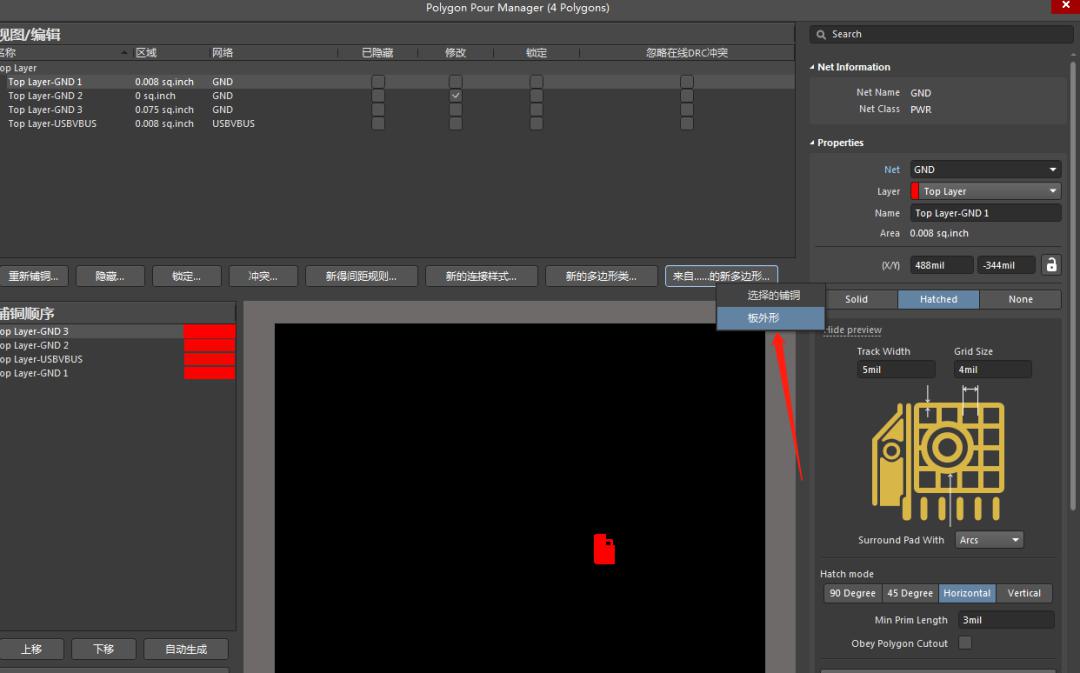Collapse the Net Information section
This screenshot has width=1080, height=673.
(812, 67)
